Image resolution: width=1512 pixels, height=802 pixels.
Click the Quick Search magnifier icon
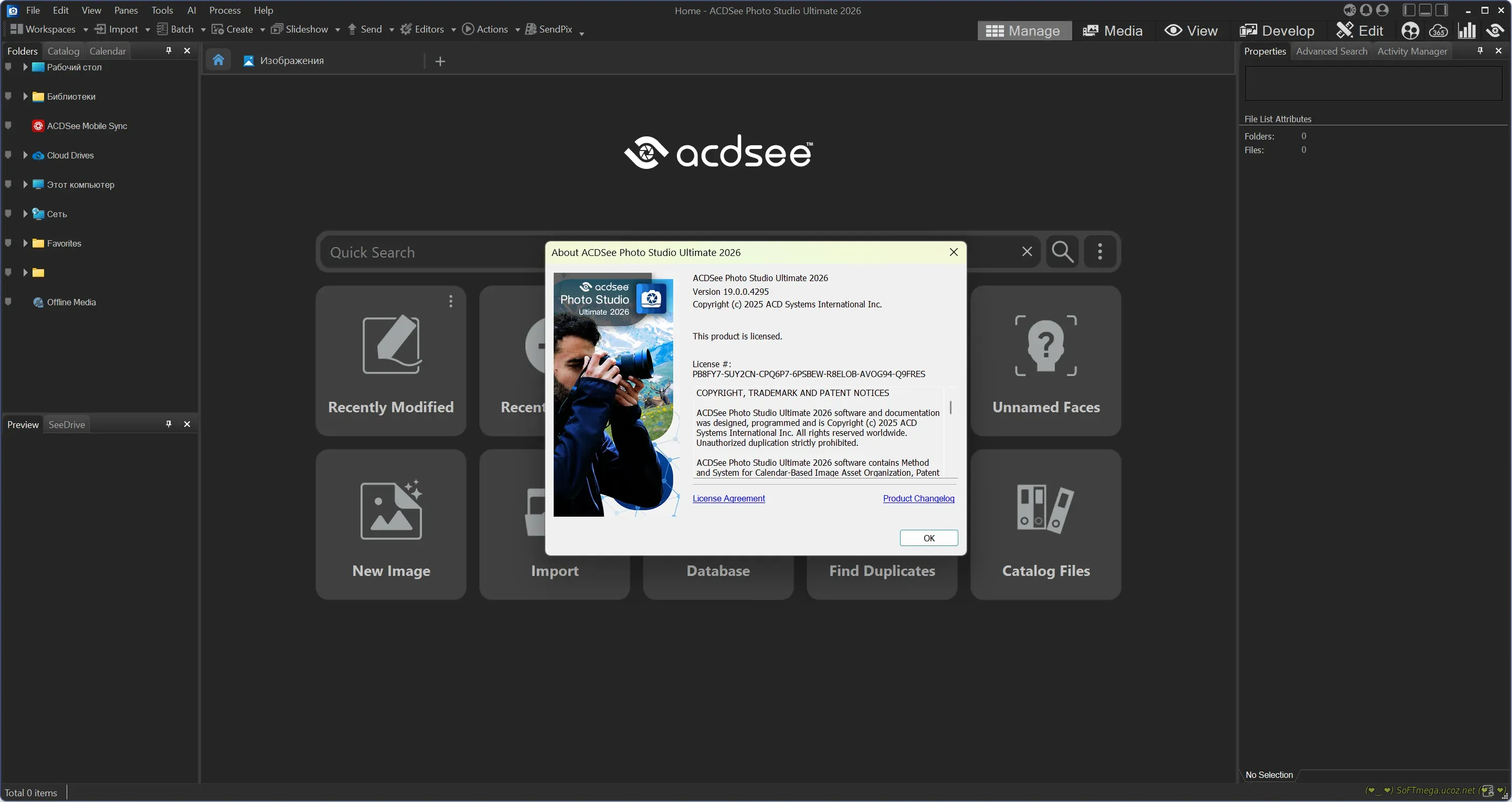(x=1062, y=252)
